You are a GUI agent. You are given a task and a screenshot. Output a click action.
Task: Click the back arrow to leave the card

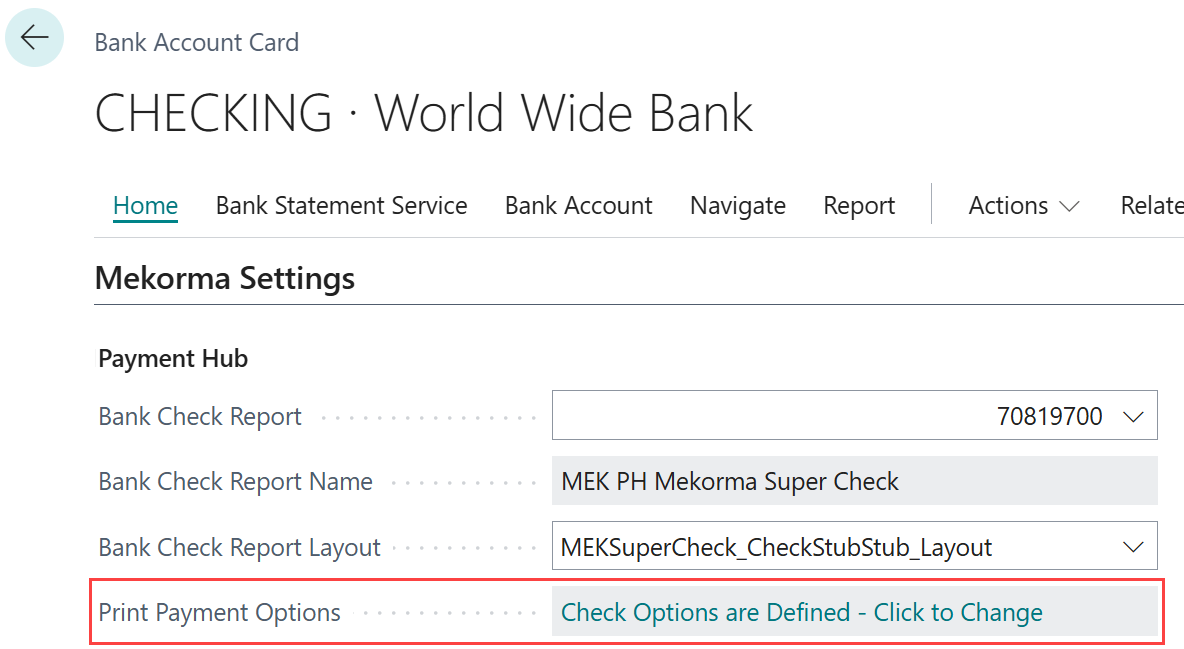tap(34, 37)
